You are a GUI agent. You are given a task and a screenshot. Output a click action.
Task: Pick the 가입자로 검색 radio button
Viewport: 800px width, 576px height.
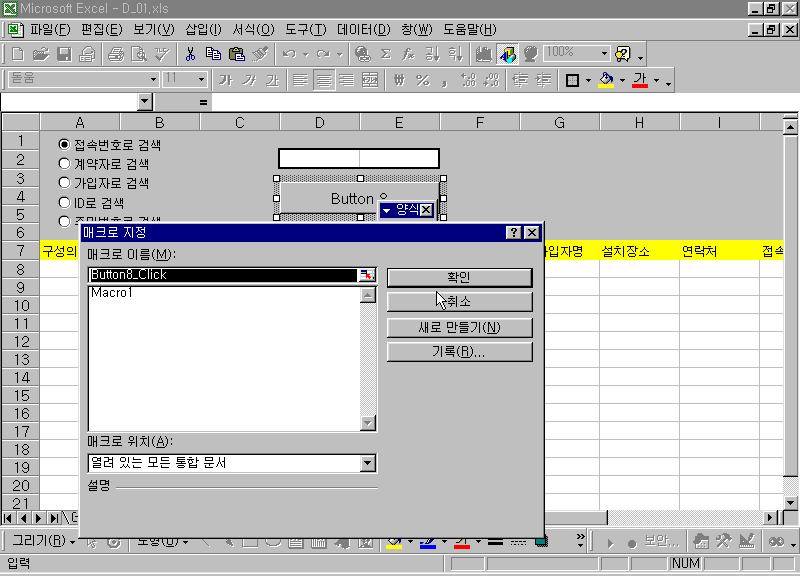(65, 183)
